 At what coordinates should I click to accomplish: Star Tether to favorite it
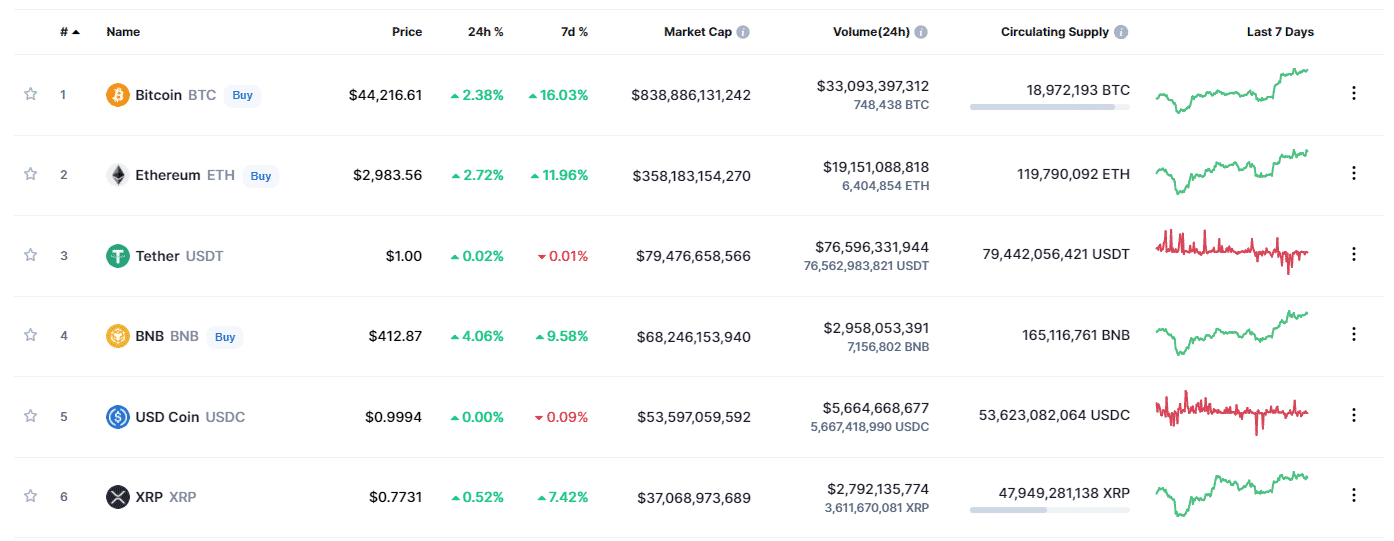[31, 255]
